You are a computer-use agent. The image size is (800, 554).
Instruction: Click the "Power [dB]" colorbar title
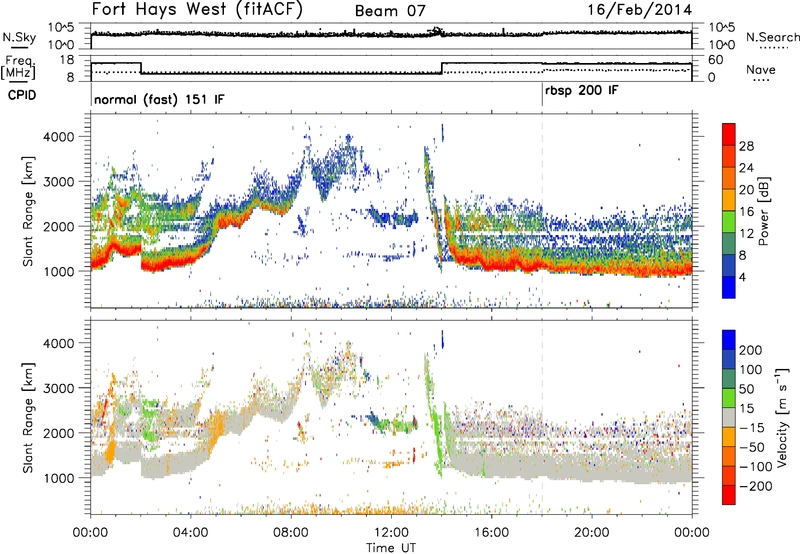coord(764,211)
